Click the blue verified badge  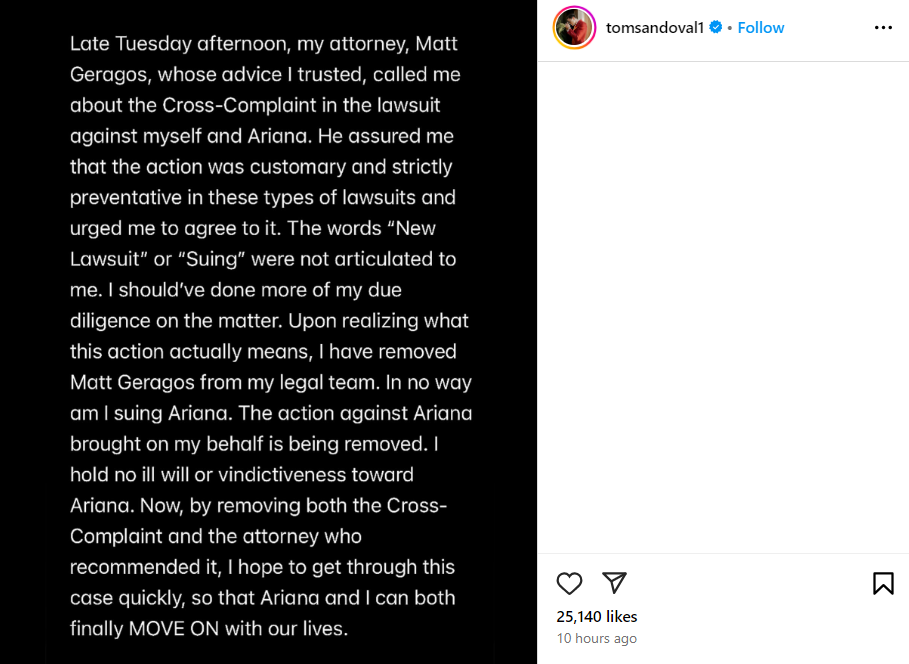pos(716,28)
